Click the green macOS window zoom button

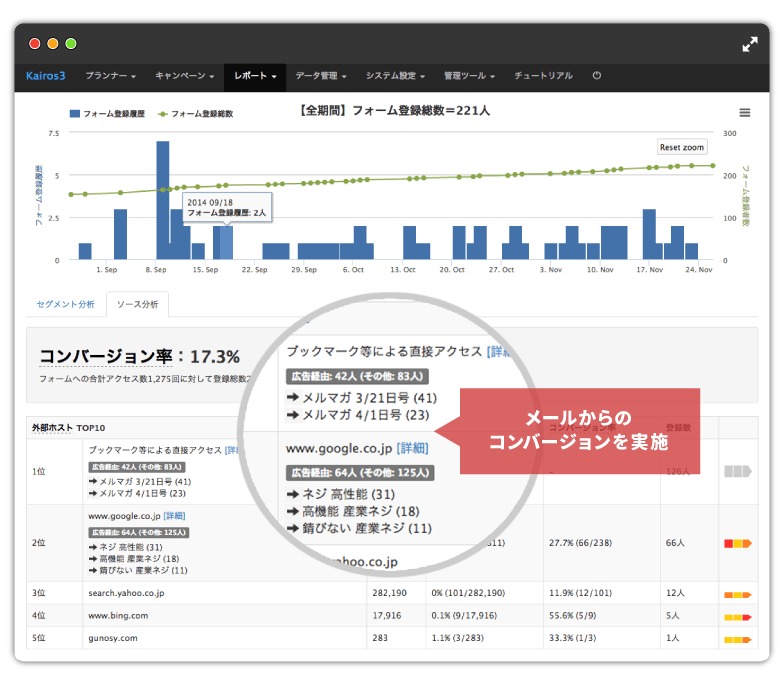tap(70, 44)
